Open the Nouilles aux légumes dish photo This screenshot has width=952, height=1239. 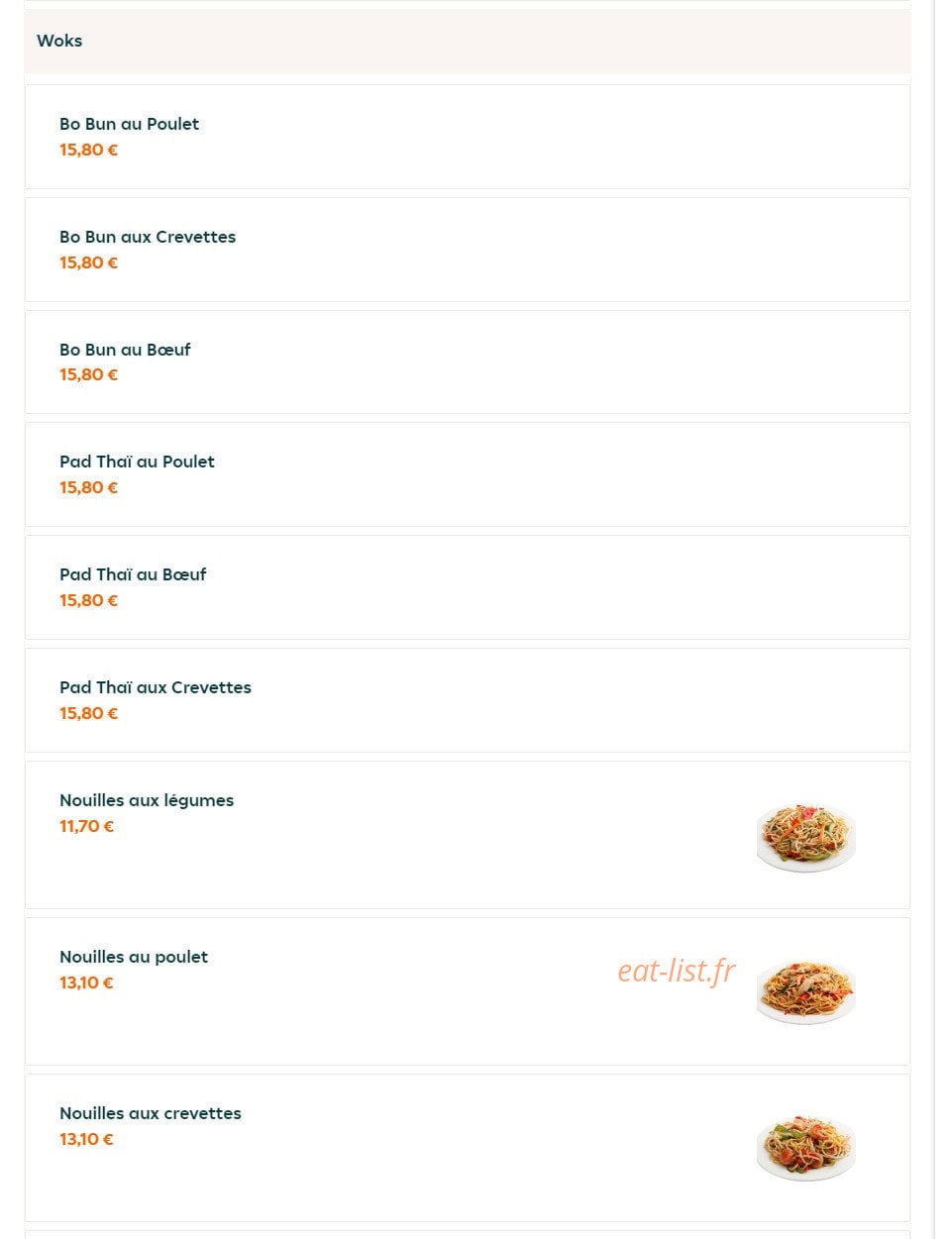click(x=805, y=836)
